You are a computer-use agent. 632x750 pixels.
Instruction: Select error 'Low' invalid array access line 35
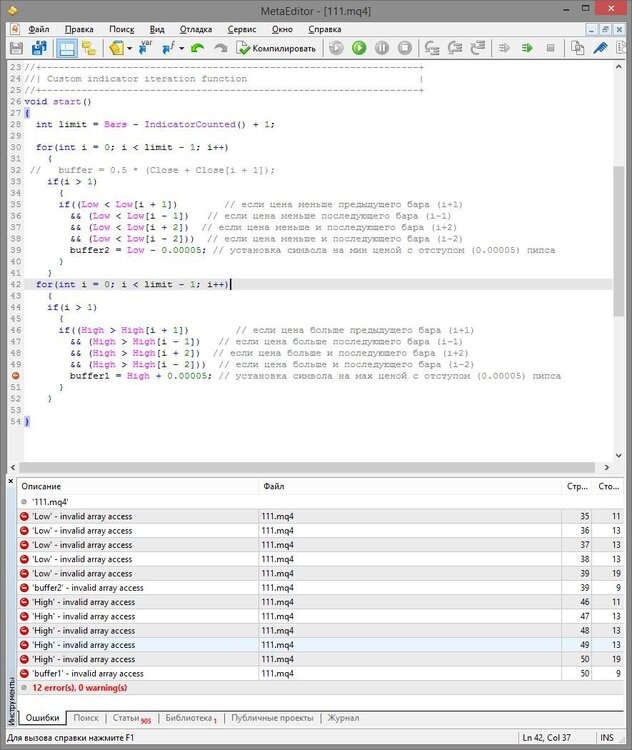coord(321,517)
